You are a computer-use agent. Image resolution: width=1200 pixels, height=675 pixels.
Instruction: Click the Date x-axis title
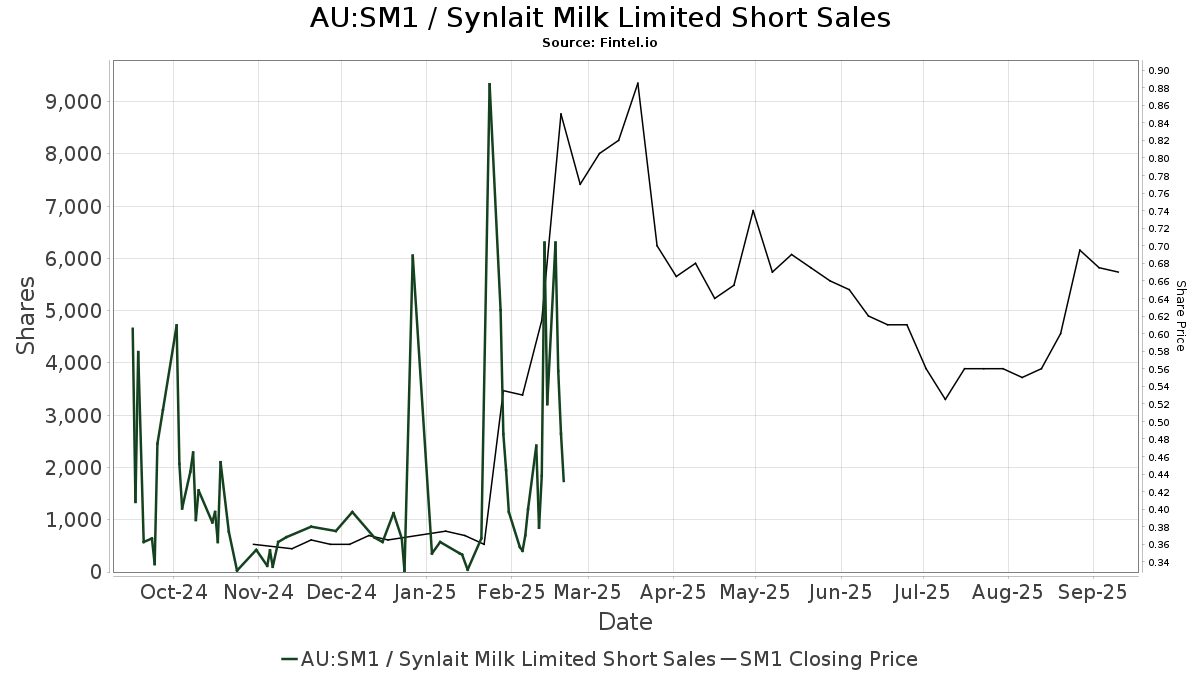625,622
